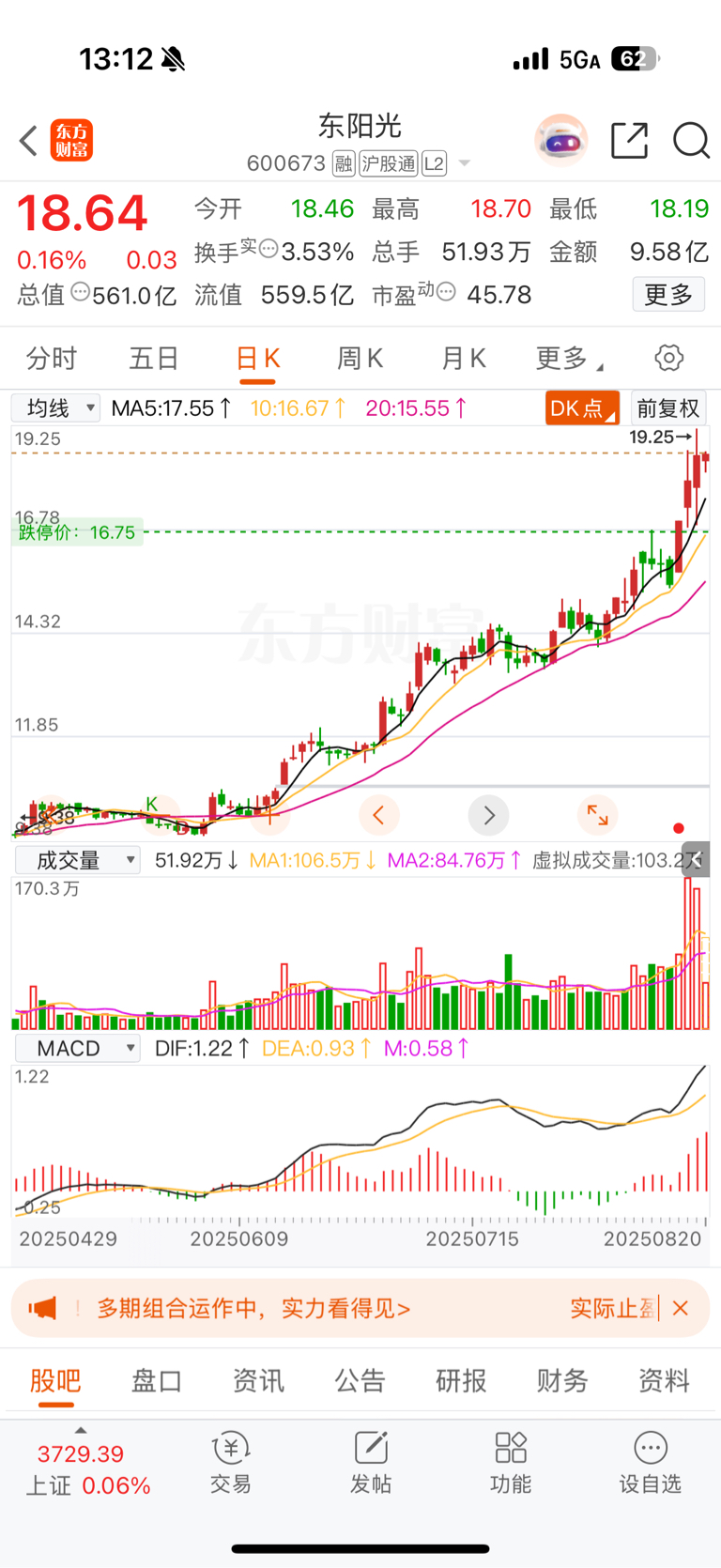Viewport: 721px width, 1568px height.
Task: Tap the red dot marker on chart
Action: pyautogui.click(x=679, y=828)
